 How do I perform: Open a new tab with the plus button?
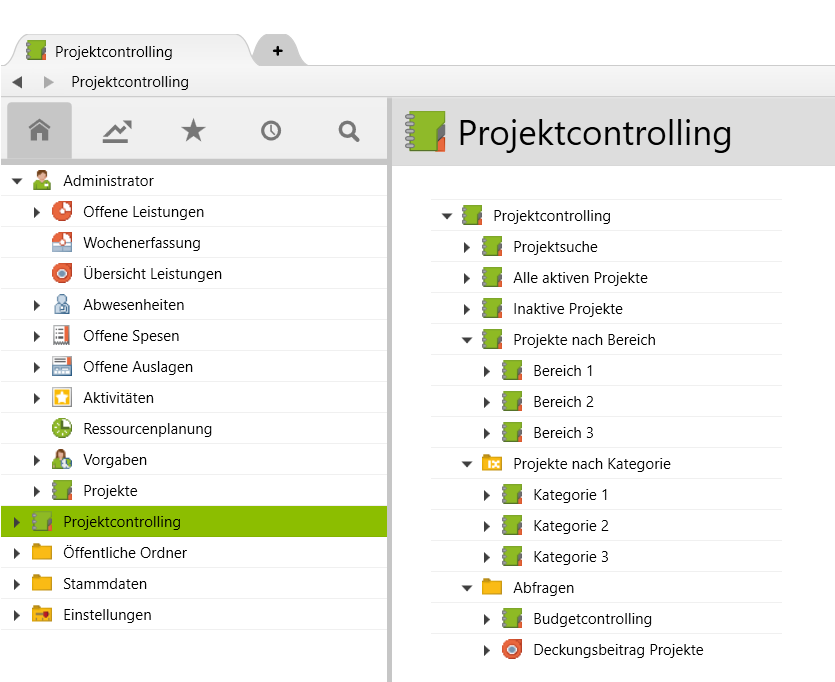click(x=277, y=49)
